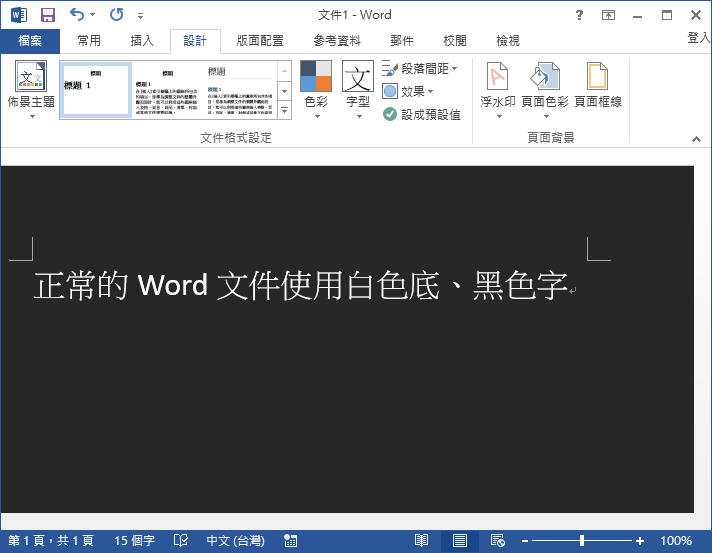
Task: Open the 色彩 theme colors swatch menu
Action: pos(316,89)
